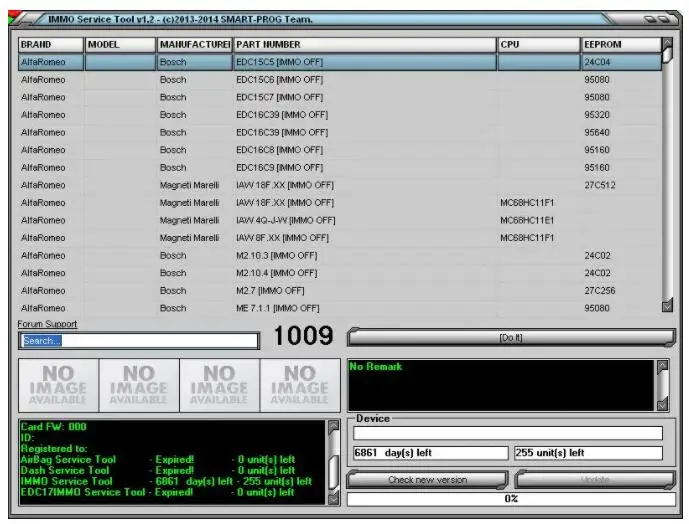Image resolution: width=689 pixels, height=524 pixels.
Task: Click the greyed Update button
Action: pos(595,480)
